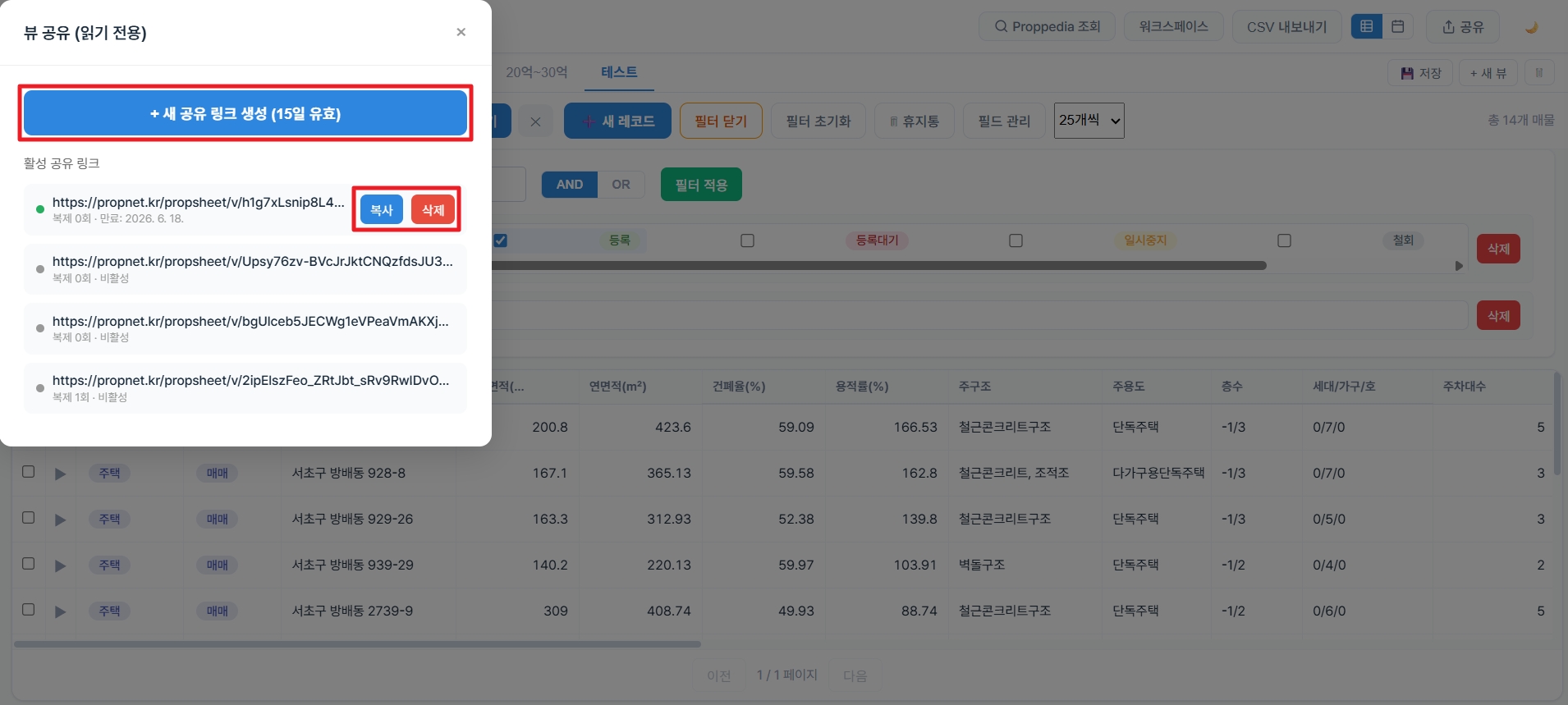This screenshot has width=1568, height=705.
Task: Create a new 15-day share link
Action: pos(245,113)
